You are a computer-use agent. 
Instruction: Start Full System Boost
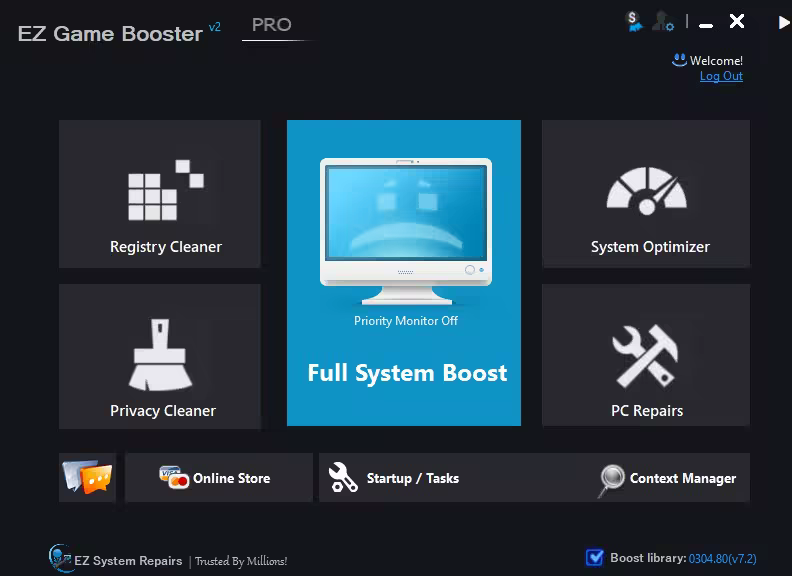[407, 373]
